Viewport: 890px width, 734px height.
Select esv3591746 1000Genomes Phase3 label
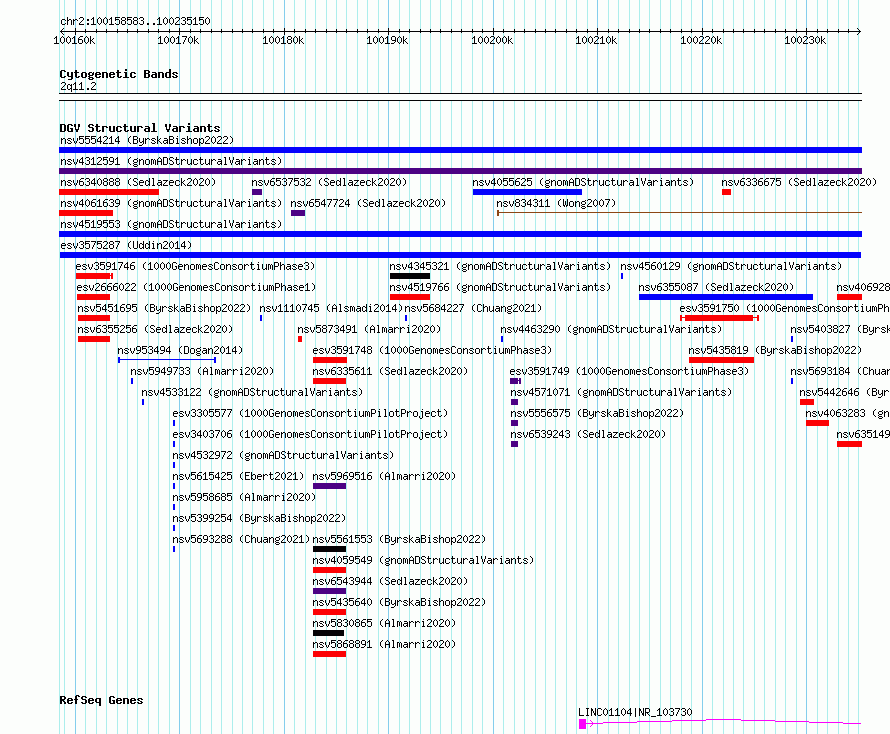click(195, 266)
